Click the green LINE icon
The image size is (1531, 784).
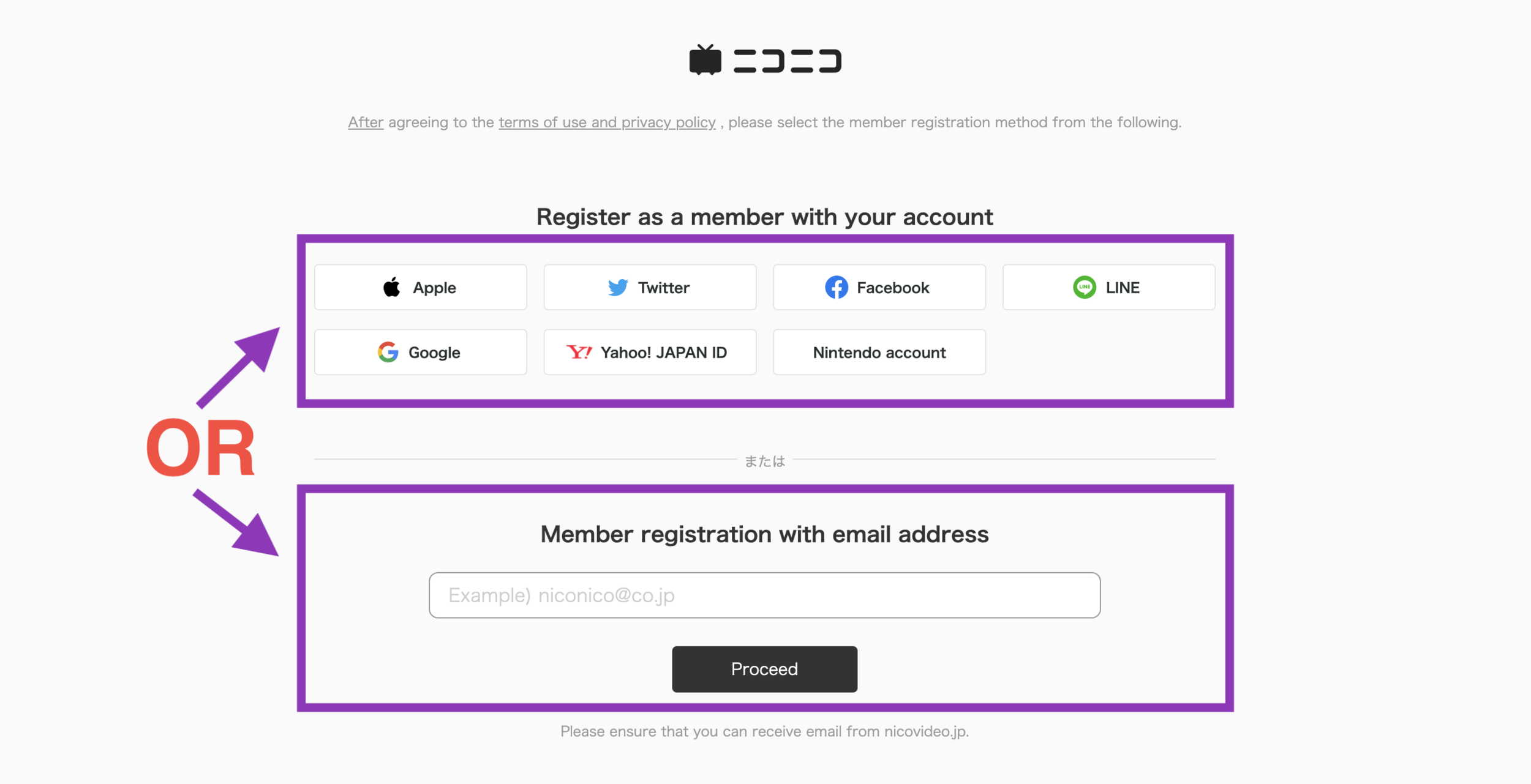click(1085, 287)
